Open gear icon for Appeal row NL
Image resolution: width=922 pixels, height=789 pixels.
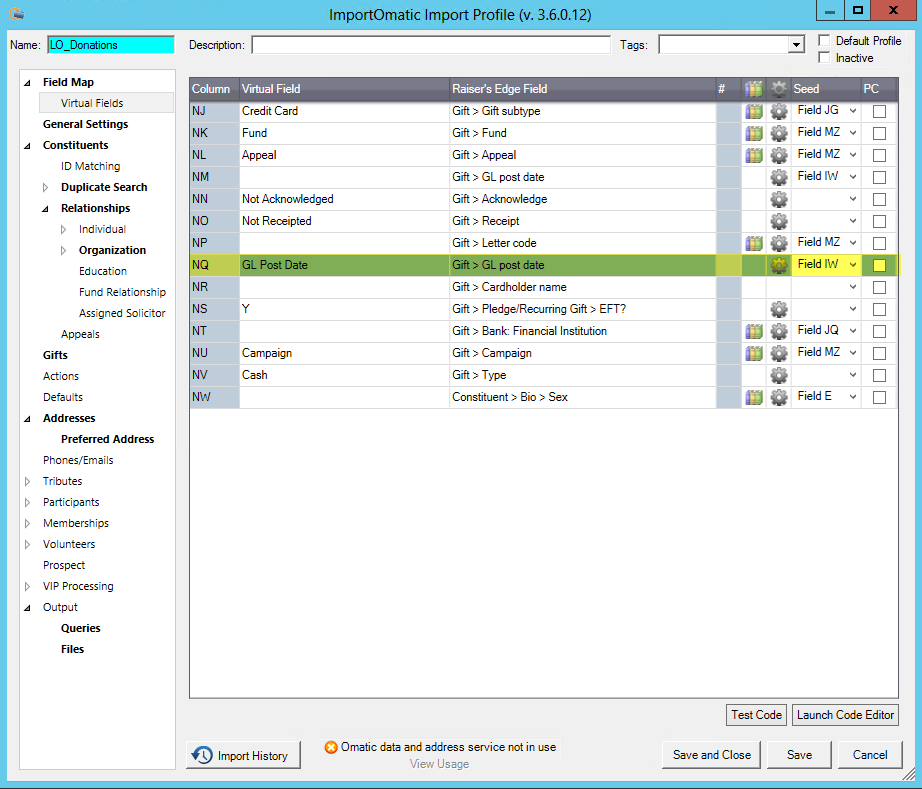coord(779,155)
